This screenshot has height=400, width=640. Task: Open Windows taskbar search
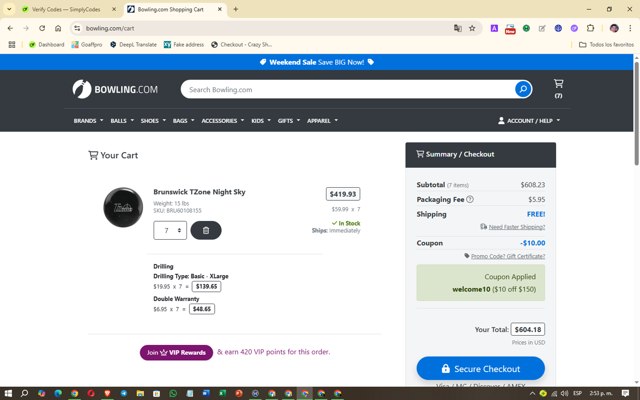click(24, 393)
